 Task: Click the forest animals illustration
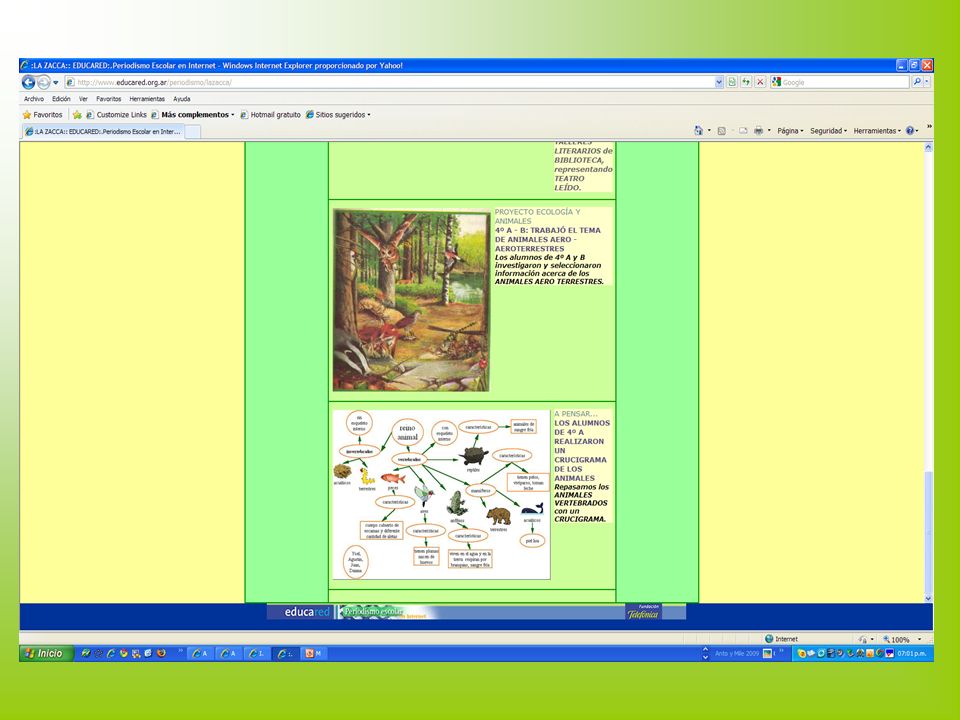(411, 300)
